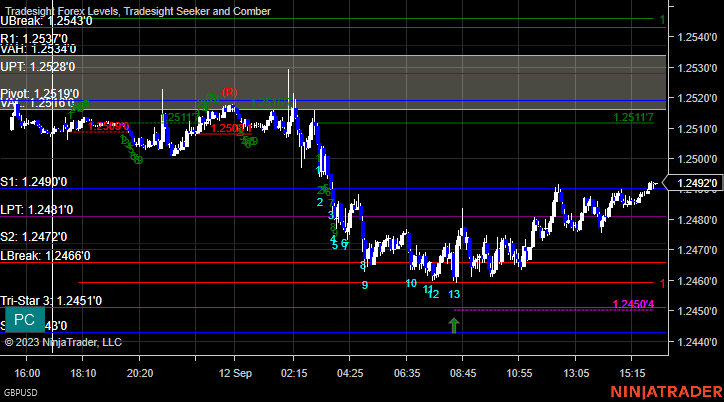Click the red 1.2509'0 level label
Viewport: 724px width, 402px height.
tap(108, 126)
